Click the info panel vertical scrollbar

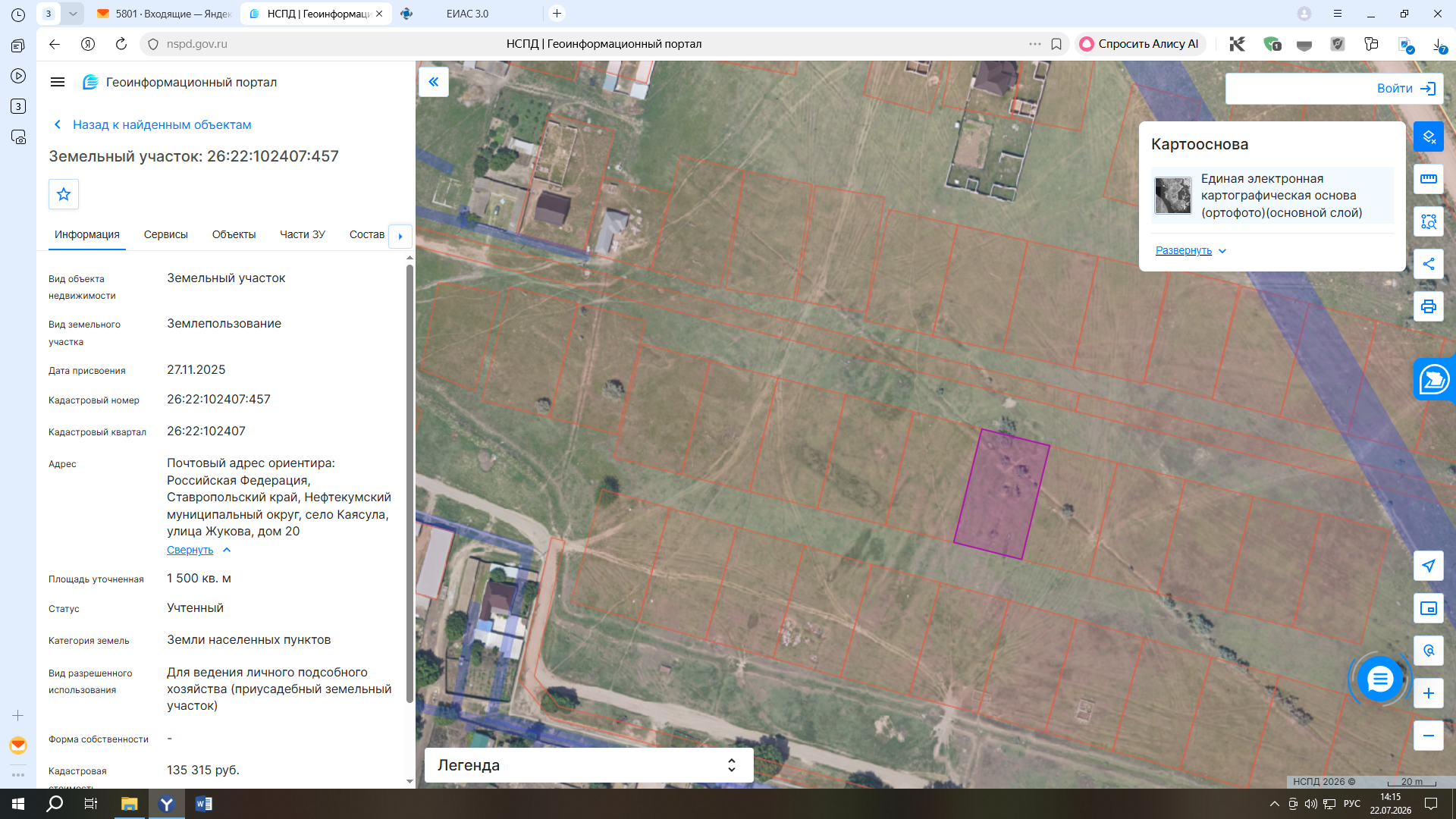409,485
